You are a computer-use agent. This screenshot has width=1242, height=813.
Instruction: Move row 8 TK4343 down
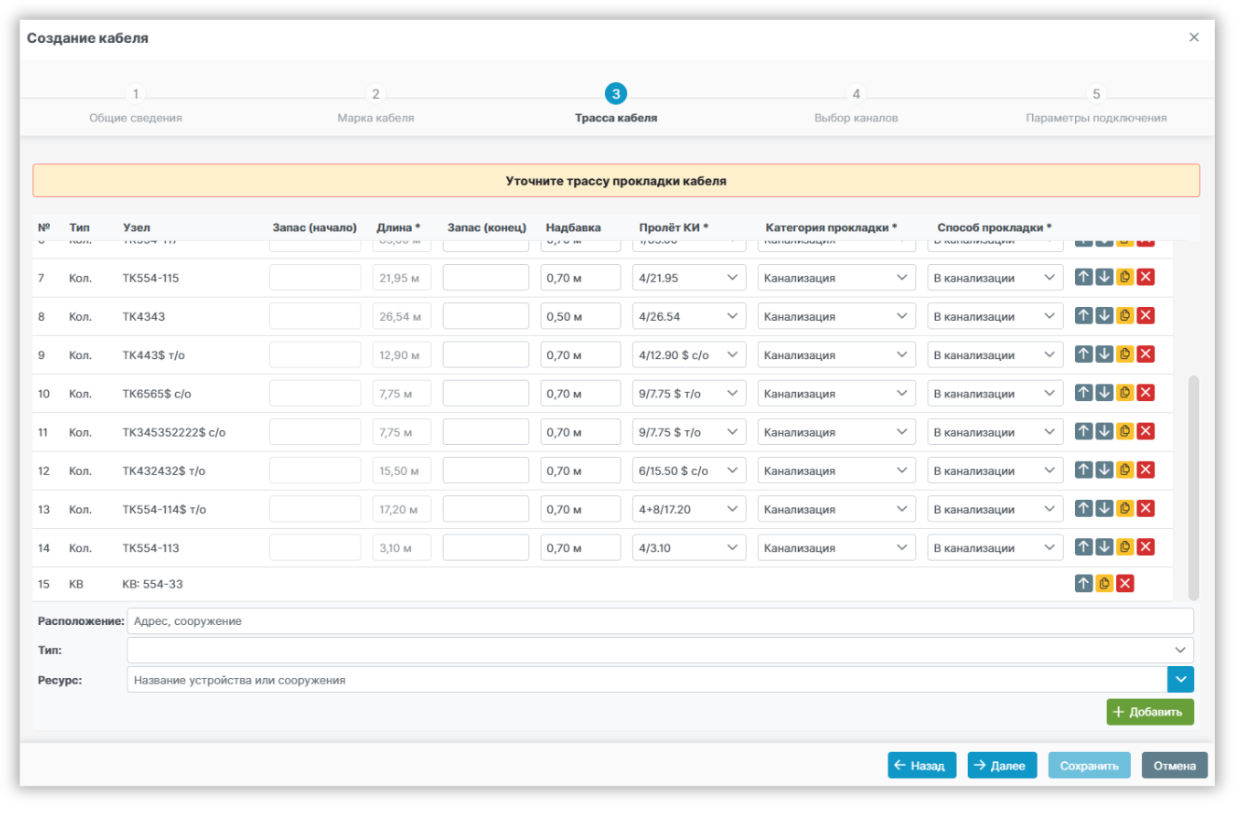pos(1104,316)
